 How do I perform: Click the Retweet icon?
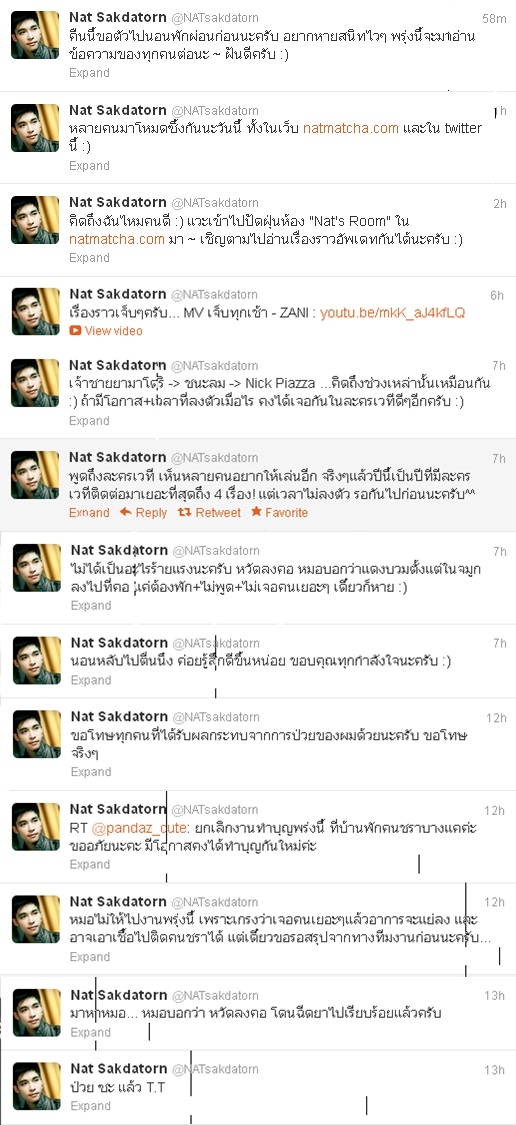click(x=184, y=512)
